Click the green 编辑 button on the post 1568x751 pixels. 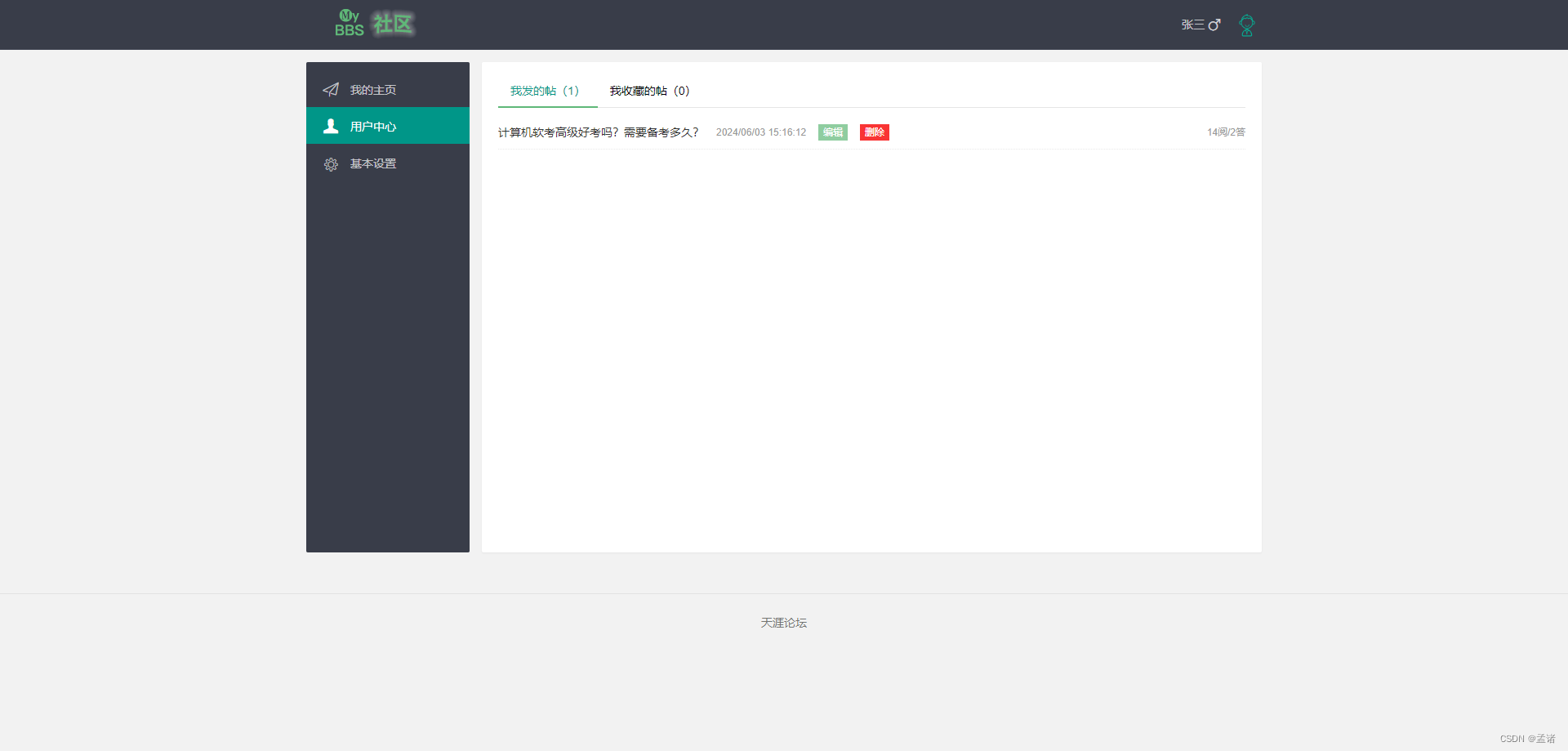(833, 132)
